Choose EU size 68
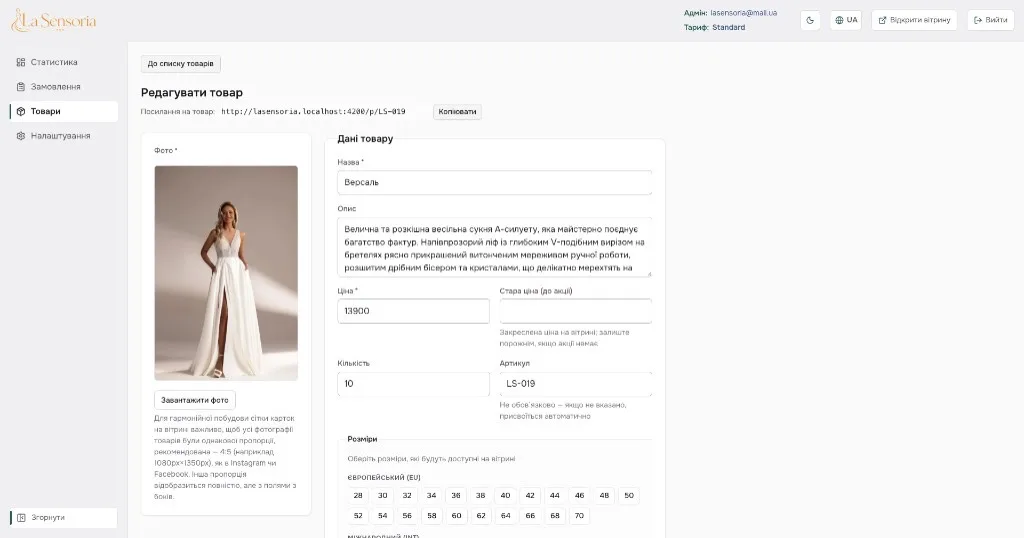 click(x=554, y=516)
